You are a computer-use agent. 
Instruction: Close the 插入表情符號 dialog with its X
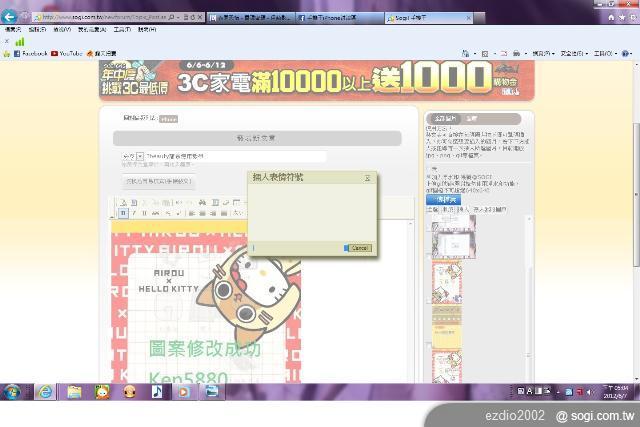click(367, 178)
